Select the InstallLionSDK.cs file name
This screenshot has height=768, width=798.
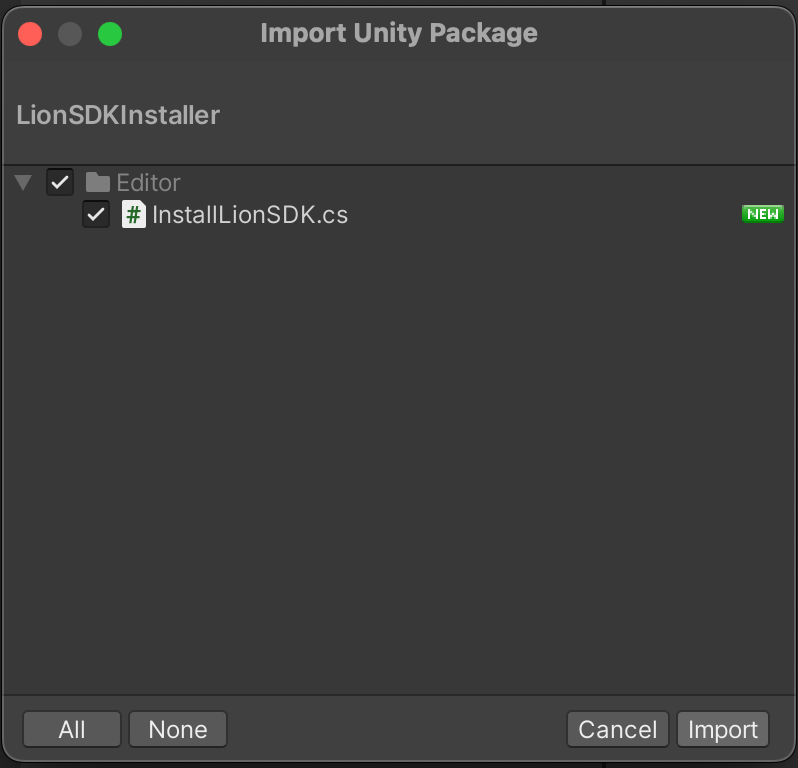[x=250, y=215]
